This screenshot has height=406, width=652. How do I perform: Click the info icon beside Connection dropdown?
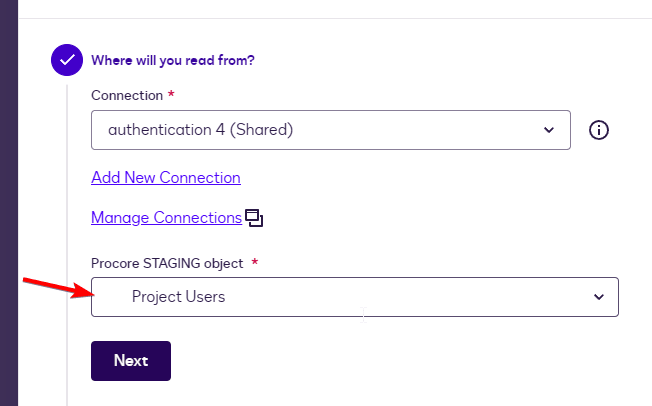(599, 130)
